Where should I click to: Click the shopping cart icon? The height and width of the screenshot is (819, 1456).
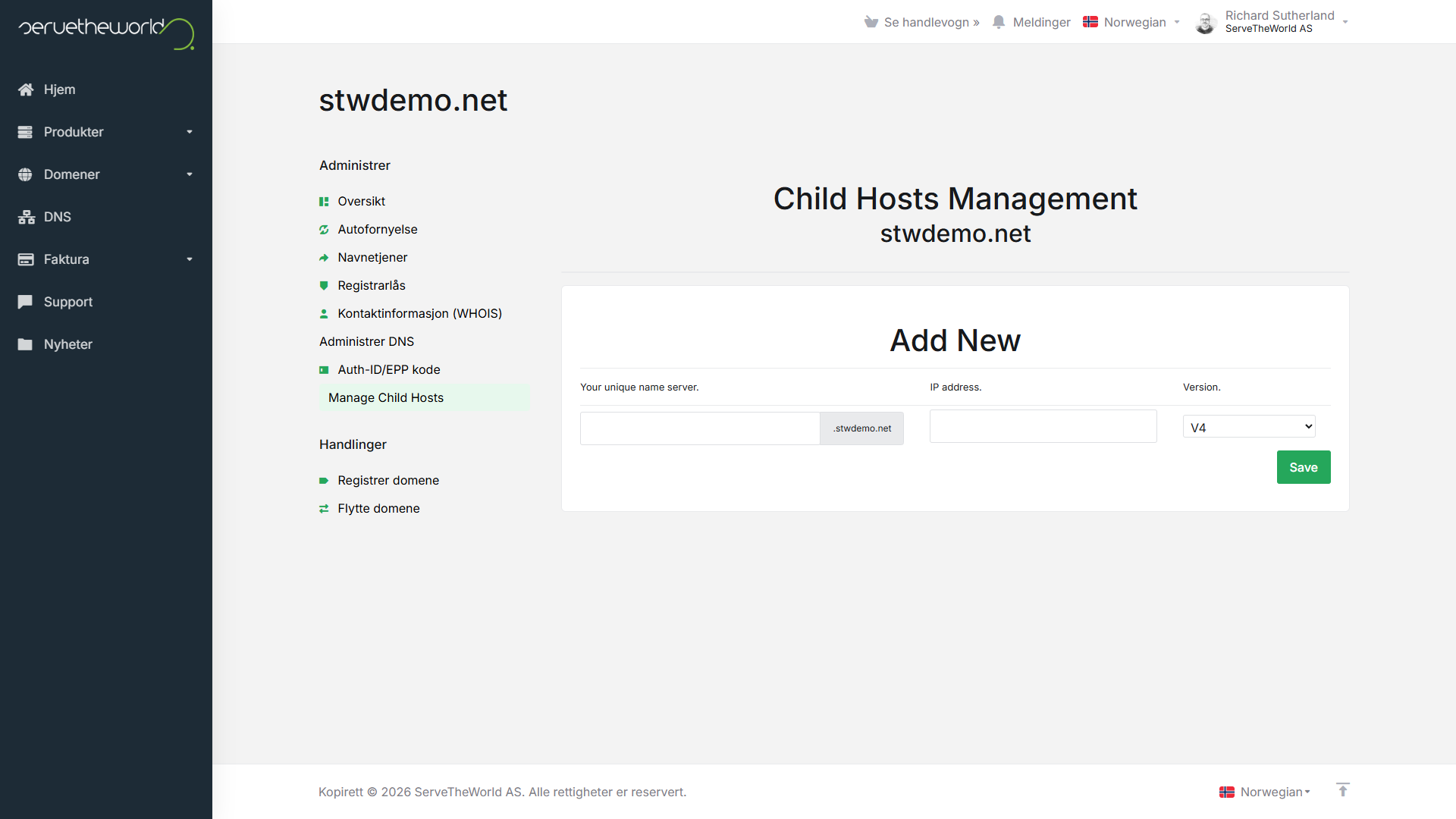871,22
